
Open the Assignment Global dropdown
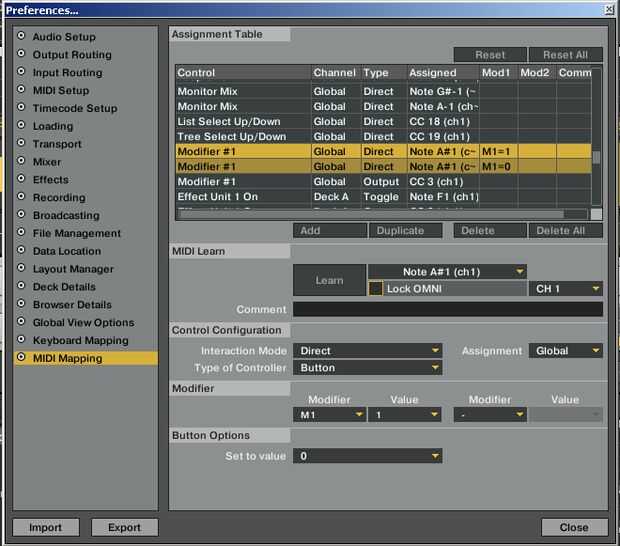[566, 351]
